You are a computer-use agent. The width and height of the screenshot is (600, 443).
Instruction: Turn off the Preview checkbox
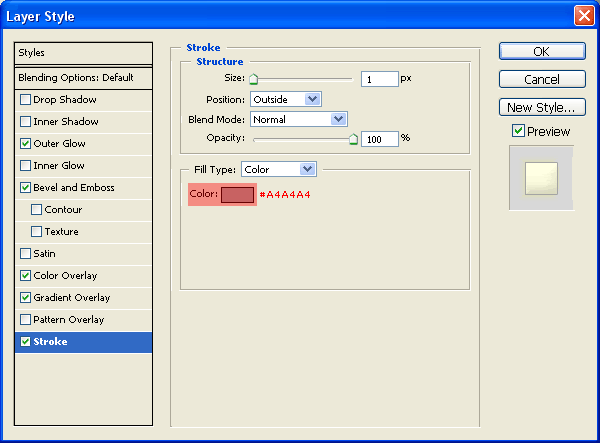518,131
